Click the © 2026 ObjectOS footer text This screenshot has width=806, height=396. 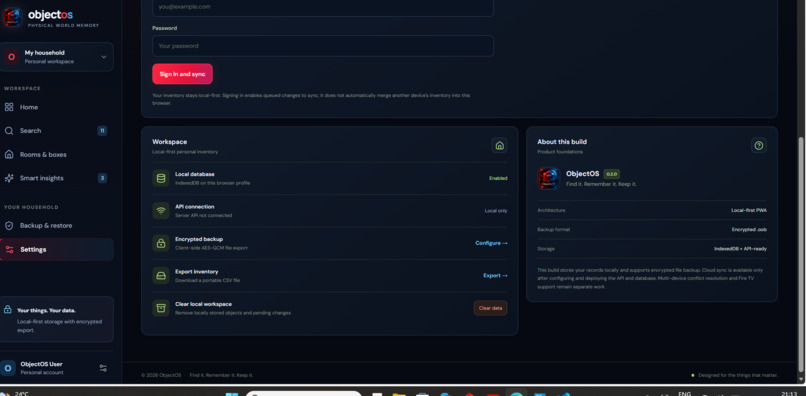click(161, 375)
